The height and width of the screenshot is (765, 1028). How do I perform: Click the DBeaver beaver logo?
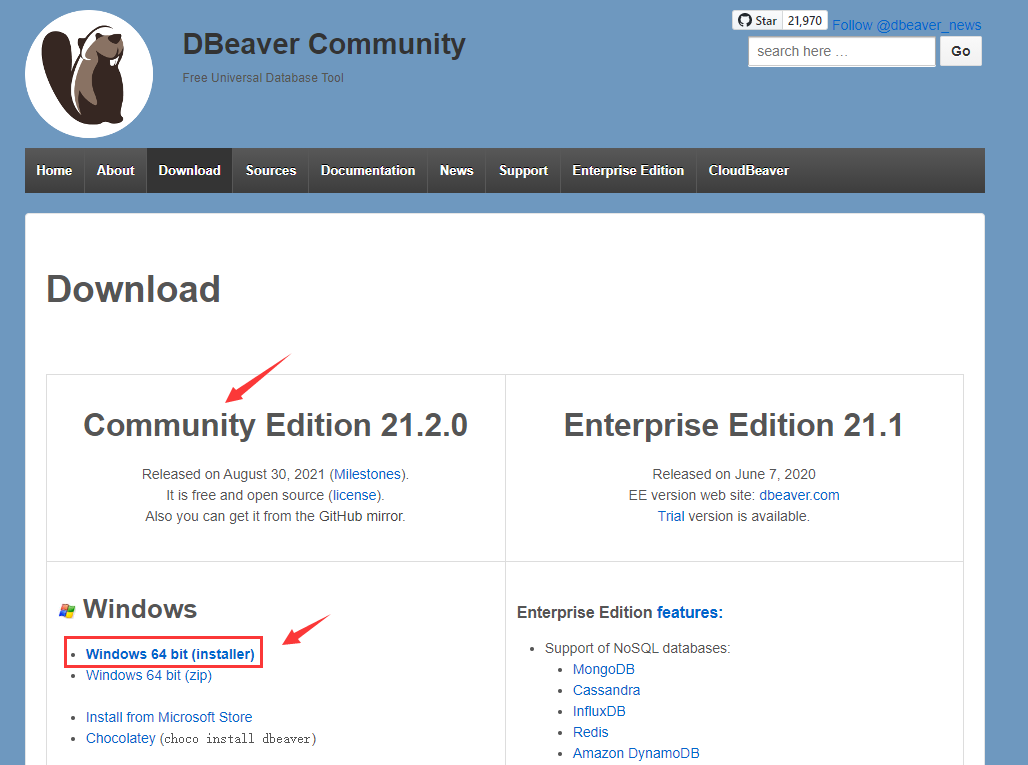tap(89, 74)
